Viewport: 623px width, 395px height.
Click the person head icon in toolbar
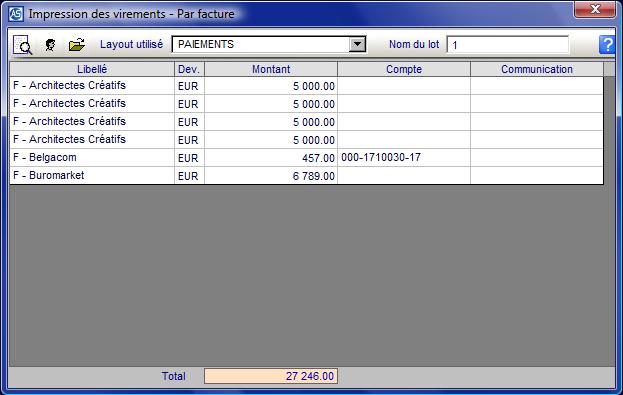click(x=50, y=45)
